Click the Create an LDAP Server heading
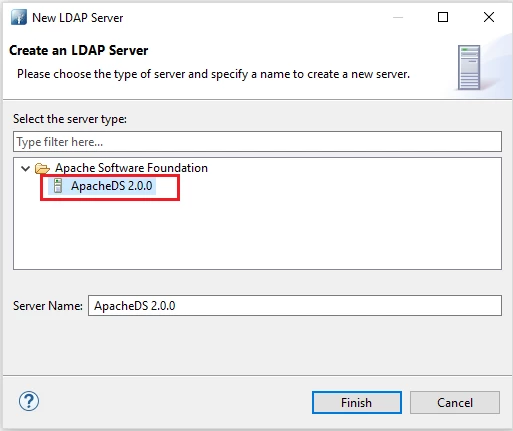Viewport: 513px width, 431px height. 79,50
